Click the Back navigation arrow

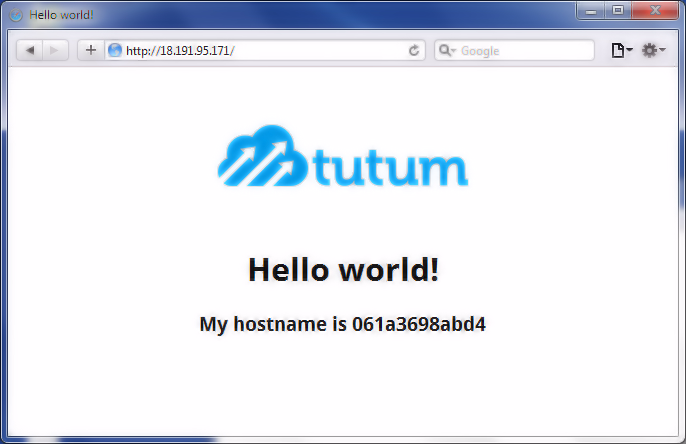pyautogui.click(x=29, y=50)
